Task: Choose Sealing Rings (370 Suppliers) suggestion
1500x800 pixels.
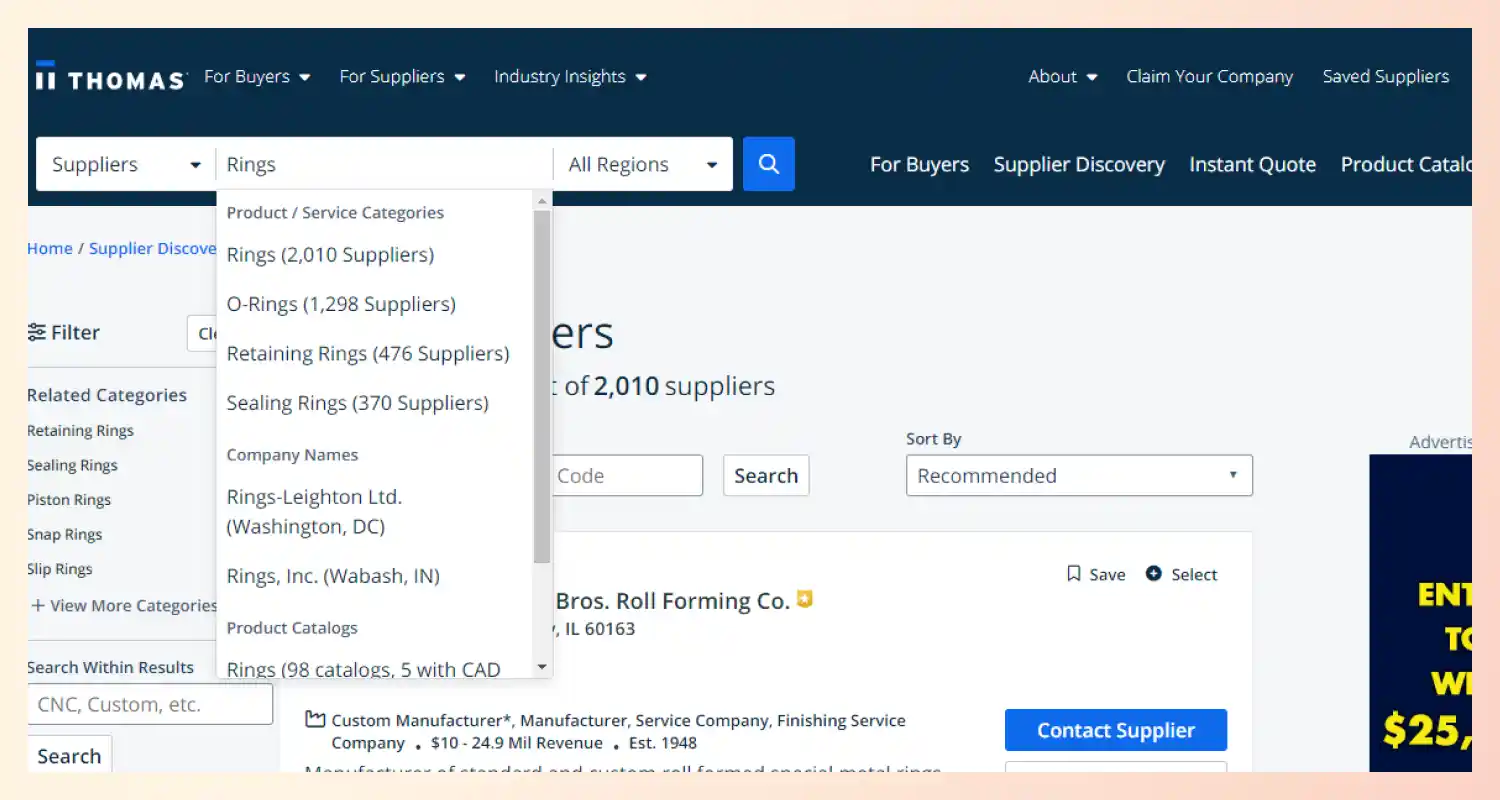Action: point(357,403)
